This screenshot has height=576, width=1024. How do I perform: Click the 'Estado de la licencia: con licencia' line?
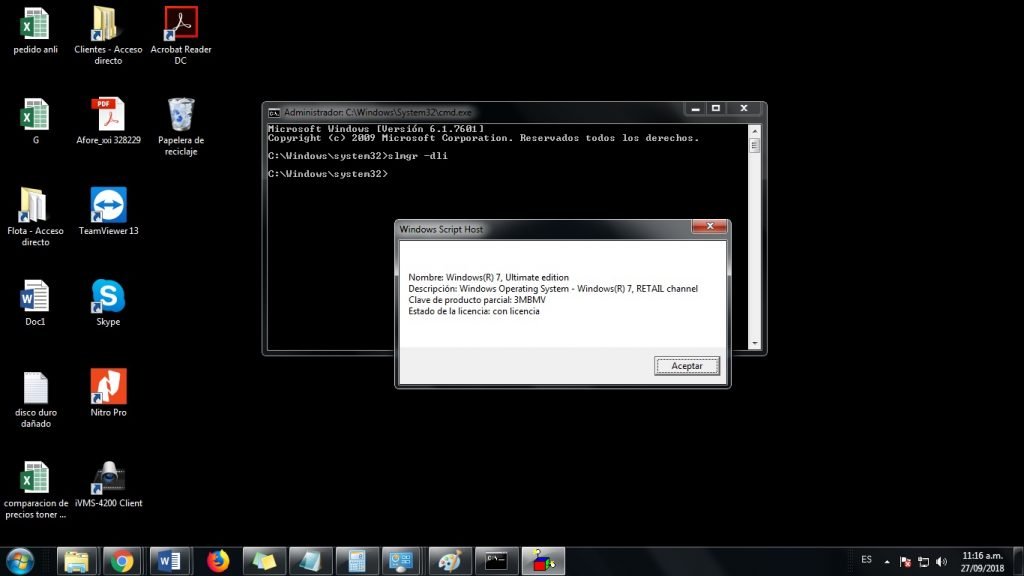pos(473,312)
